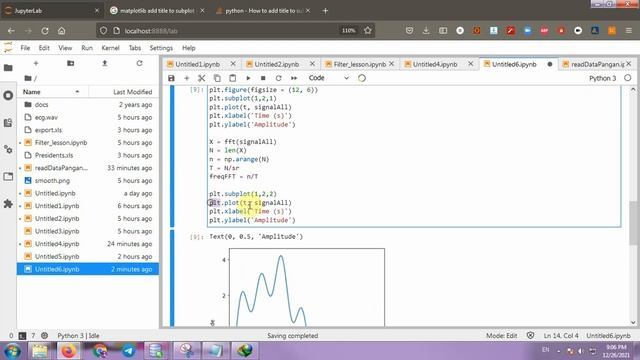Image resolution: width=640 pixels, height=360 pixels.
Task: Interrupt the kernel with stop icon
Action: click(x=263, y=78)
